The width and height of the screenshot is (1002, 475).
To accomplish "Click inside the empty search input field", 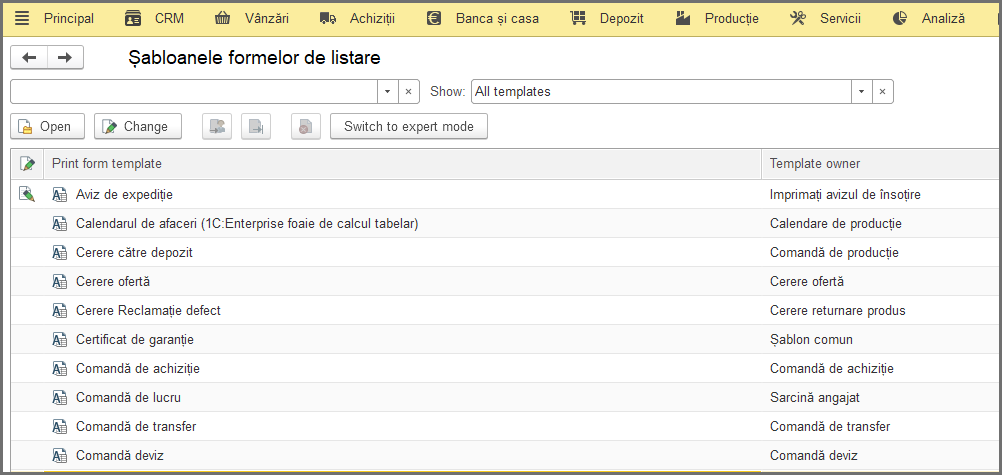I will (x=194, y=91).
